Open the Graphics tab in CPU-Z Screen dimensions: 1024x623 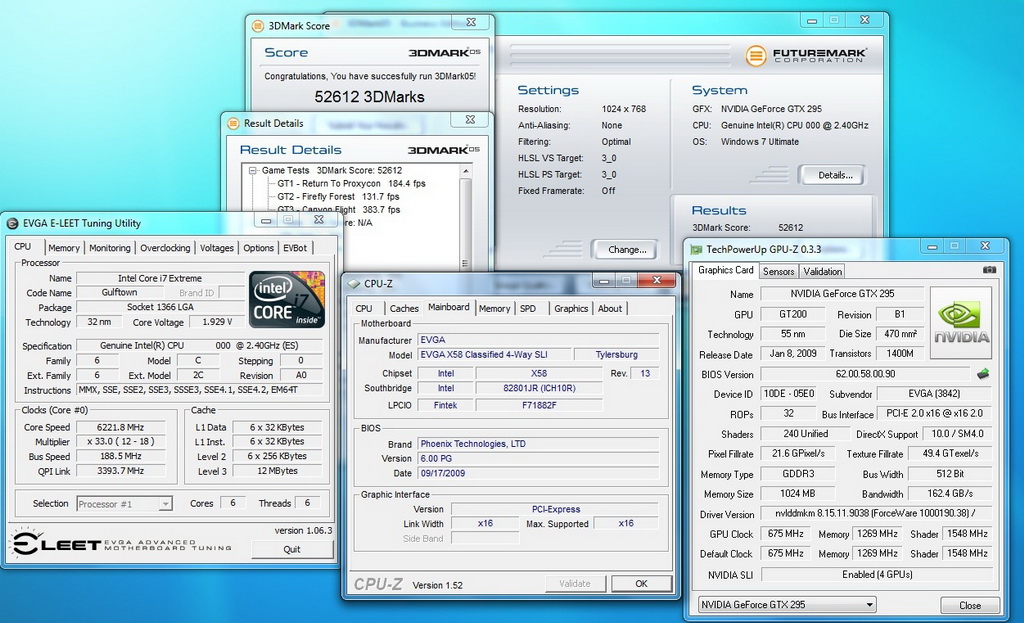point(571,308)
